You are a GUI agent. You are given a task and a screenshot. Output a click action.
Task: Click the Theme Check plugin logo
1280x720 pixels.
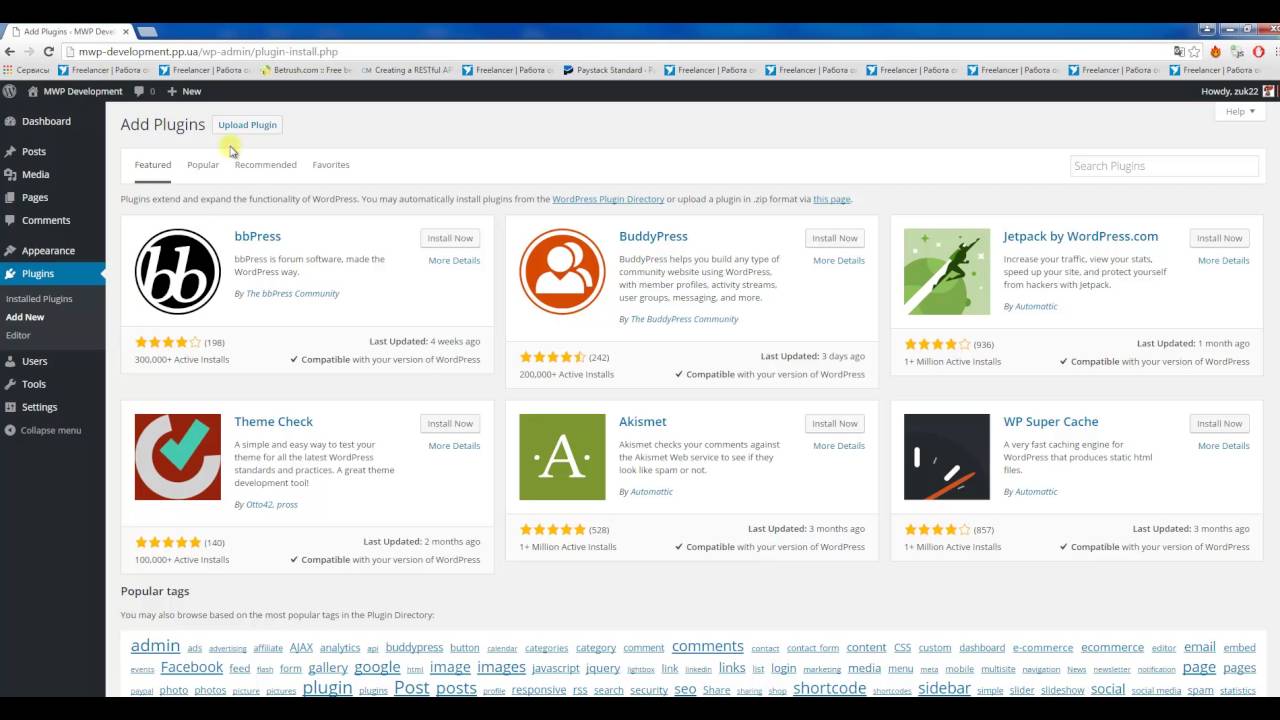coord(177,457)
